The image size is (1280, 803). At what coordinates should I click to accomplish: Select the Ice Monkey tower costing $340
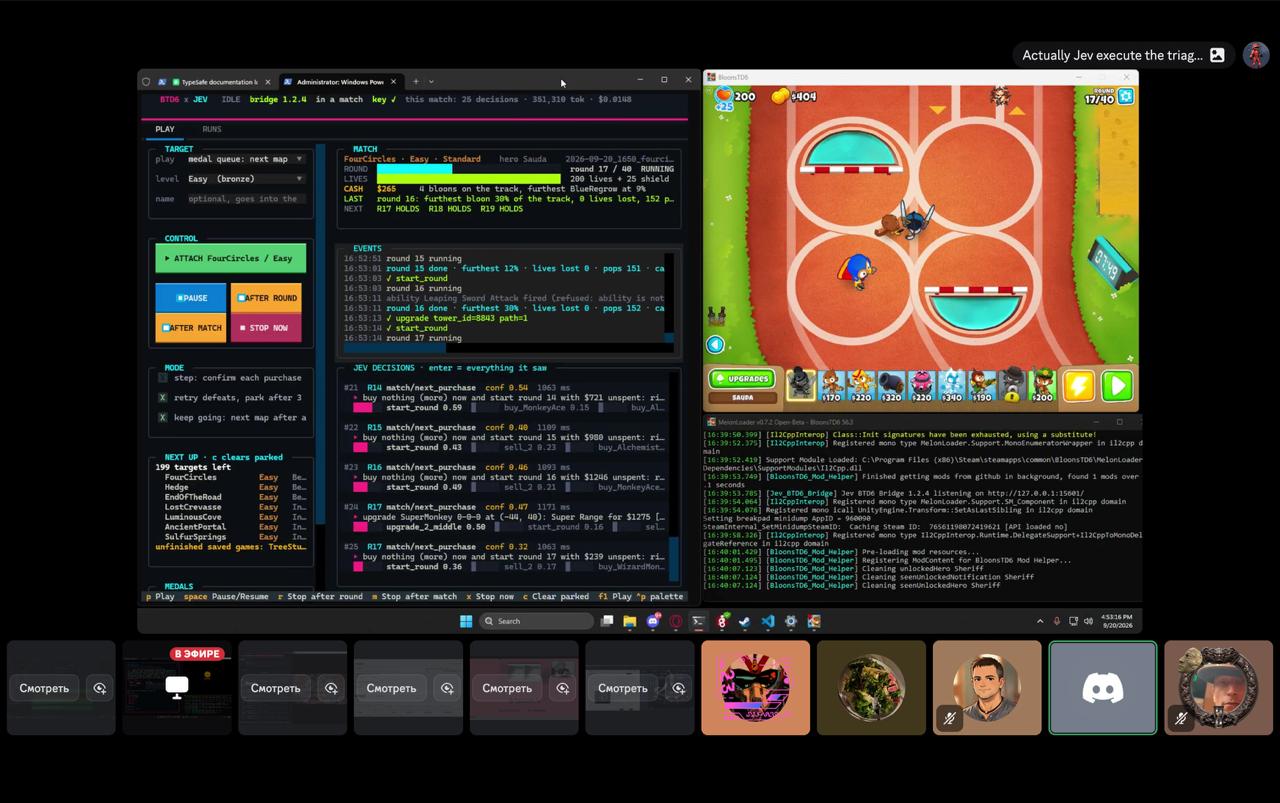951,385
